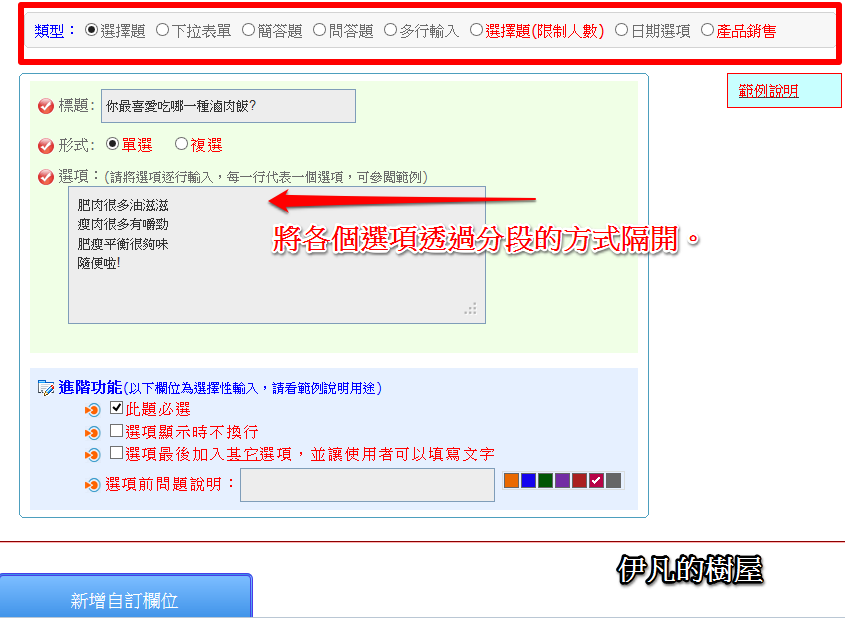Viewport: 845px width, 618px height.
Task: Pick the dark green color swatch
Action: point(545,481)
